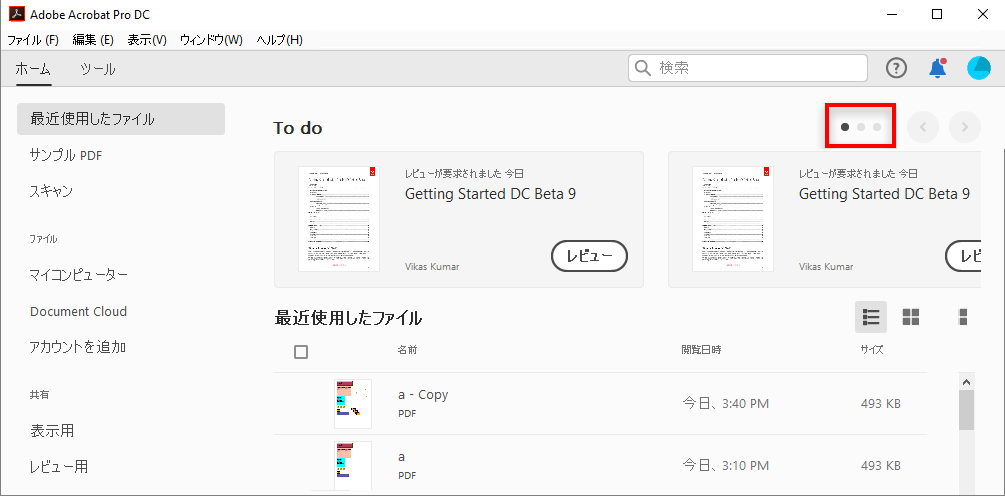Open サンプル PDF in sidebar
This screenshot has width=1005, height=496.
[x=66, y=155]
